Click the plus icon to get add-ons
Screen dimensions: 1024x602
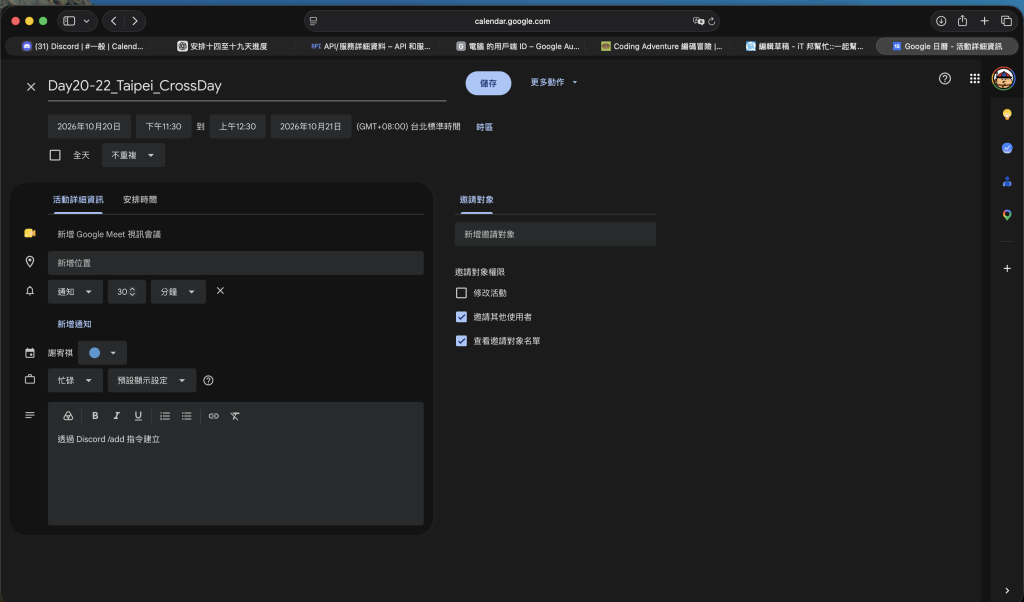tap(1006, 268)
